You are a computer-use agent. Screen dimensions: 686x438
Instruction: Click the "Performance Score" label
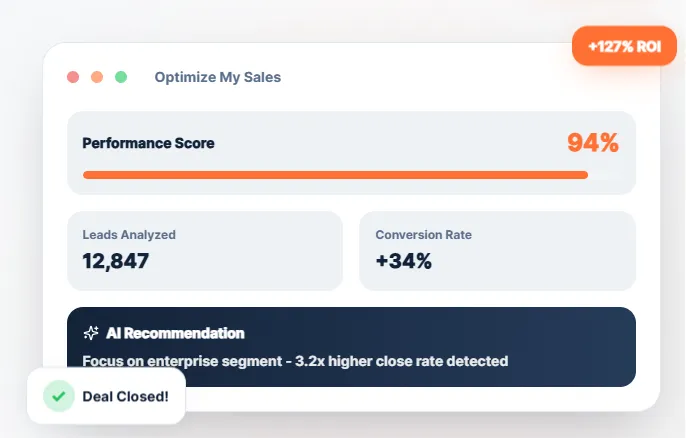(x=148, y=143)
